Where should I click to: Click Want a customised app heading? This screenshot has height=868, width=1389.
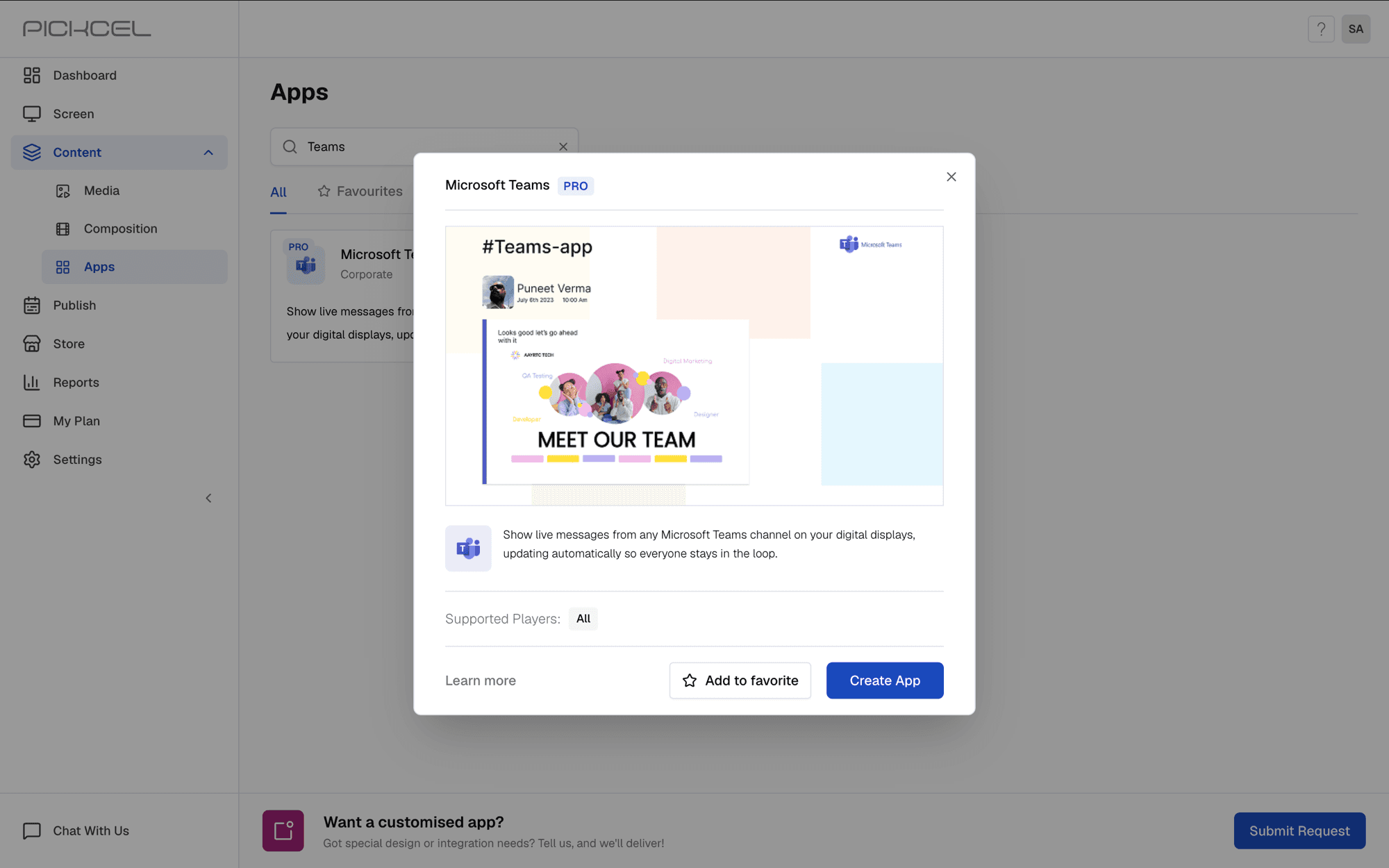click(414, 822)
